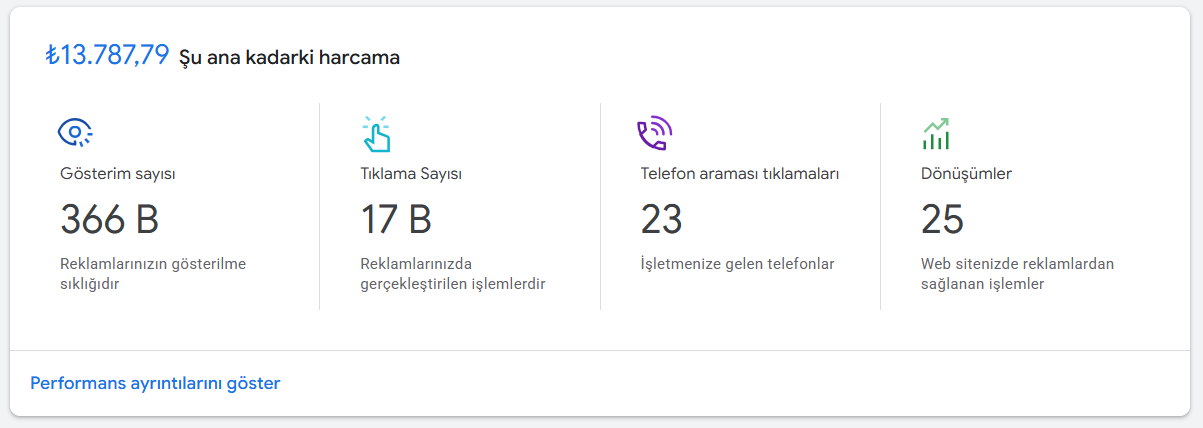This screenshot has width=1203, height=428.
Task: Select the 25 conversions value
Action: (942, 220)
